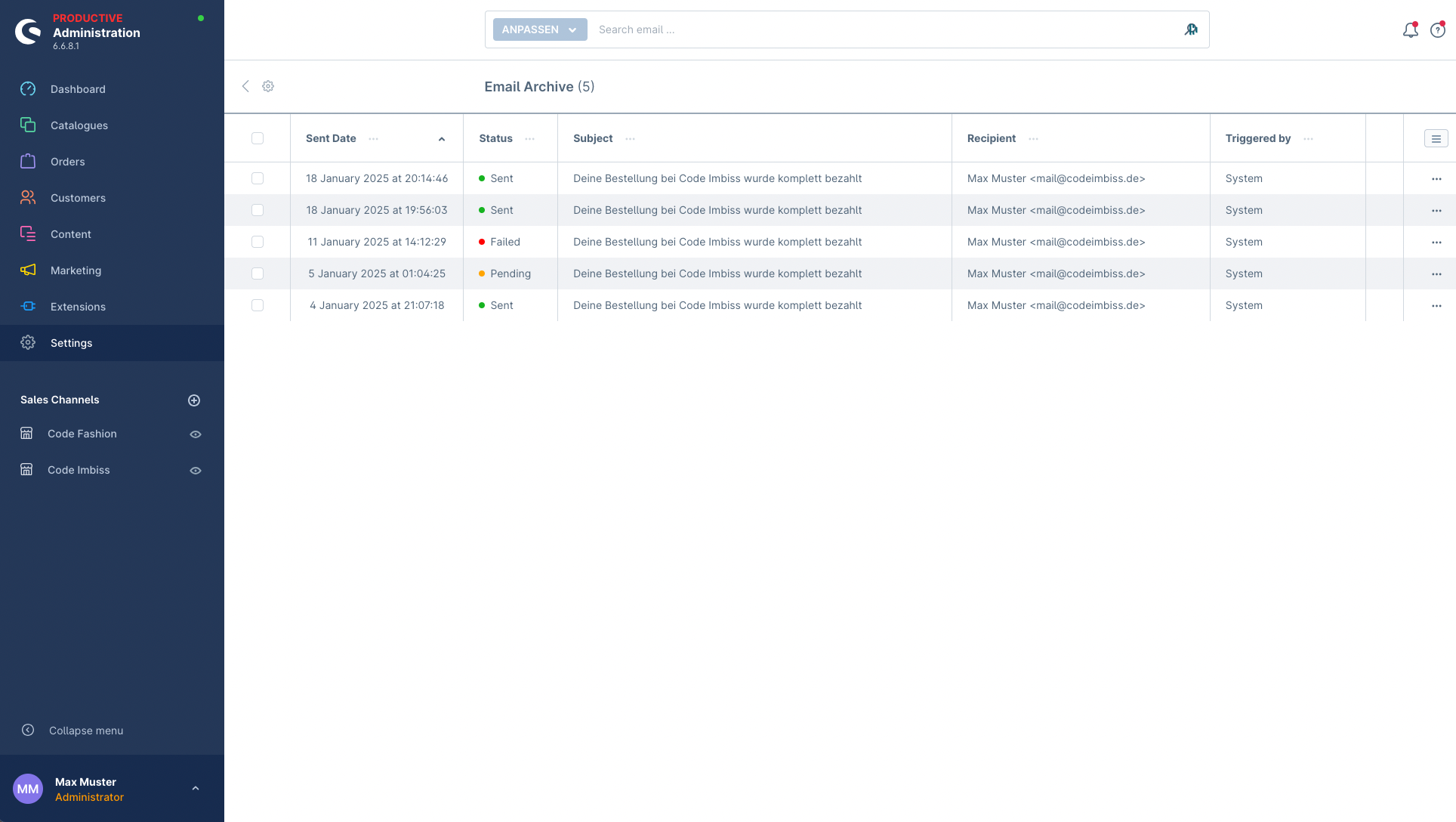This screenshot has width=1456, height=822.
Task: Sort by the Status column header
Action: click(495, 138)
